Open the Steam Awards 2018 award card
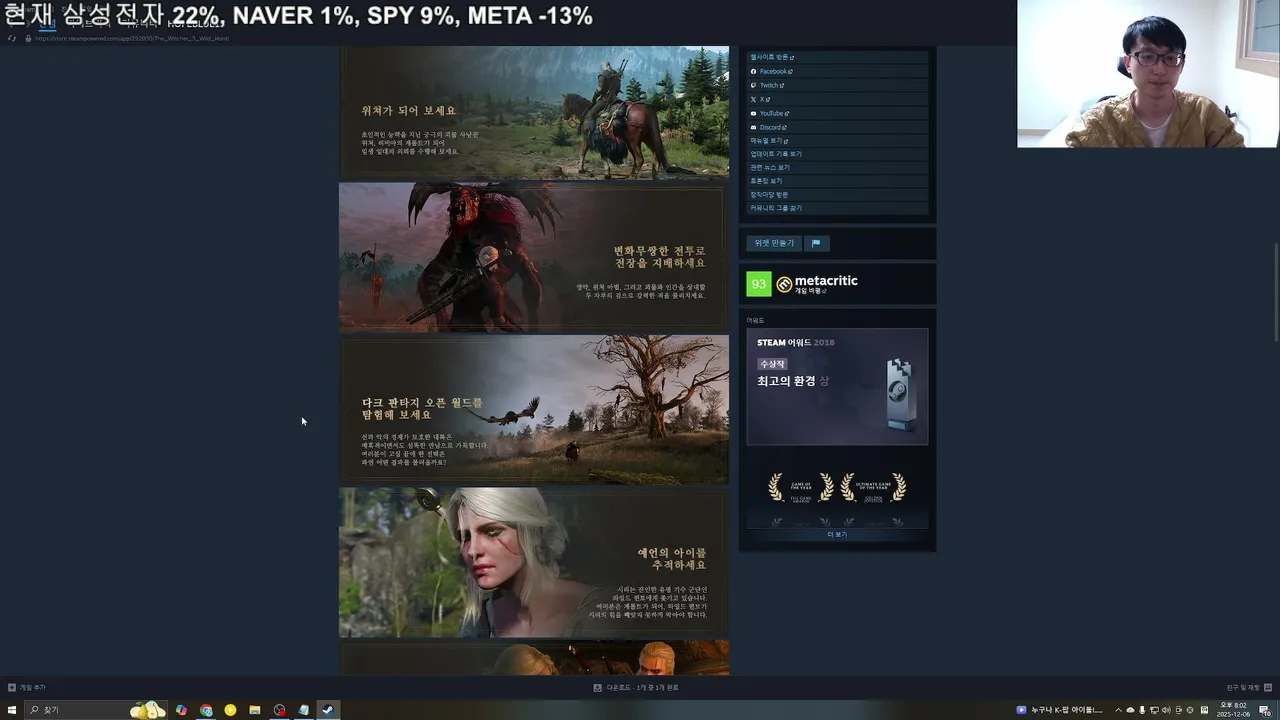Screen dimensions: 1280x720 pos(837,386)
